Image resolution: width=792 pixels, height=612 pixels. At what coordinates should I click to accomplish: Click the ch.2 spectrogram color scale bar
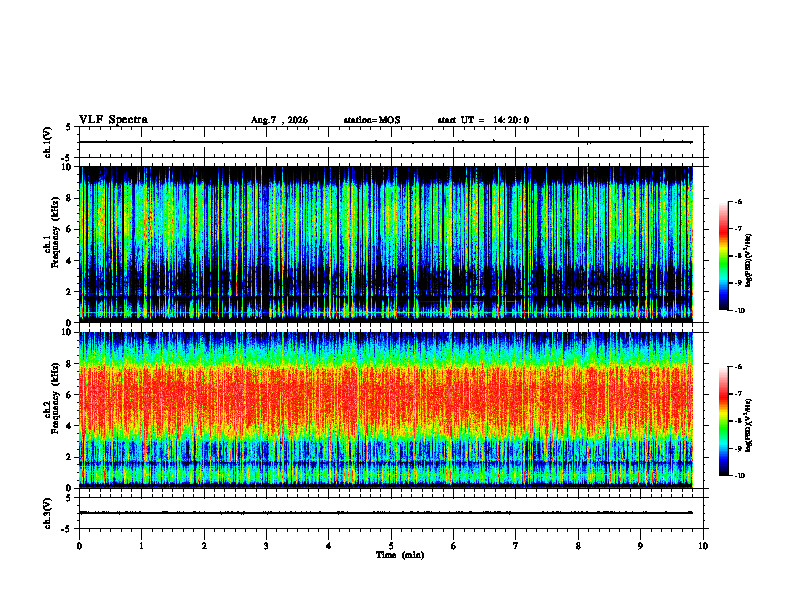[x=724, y=421]
